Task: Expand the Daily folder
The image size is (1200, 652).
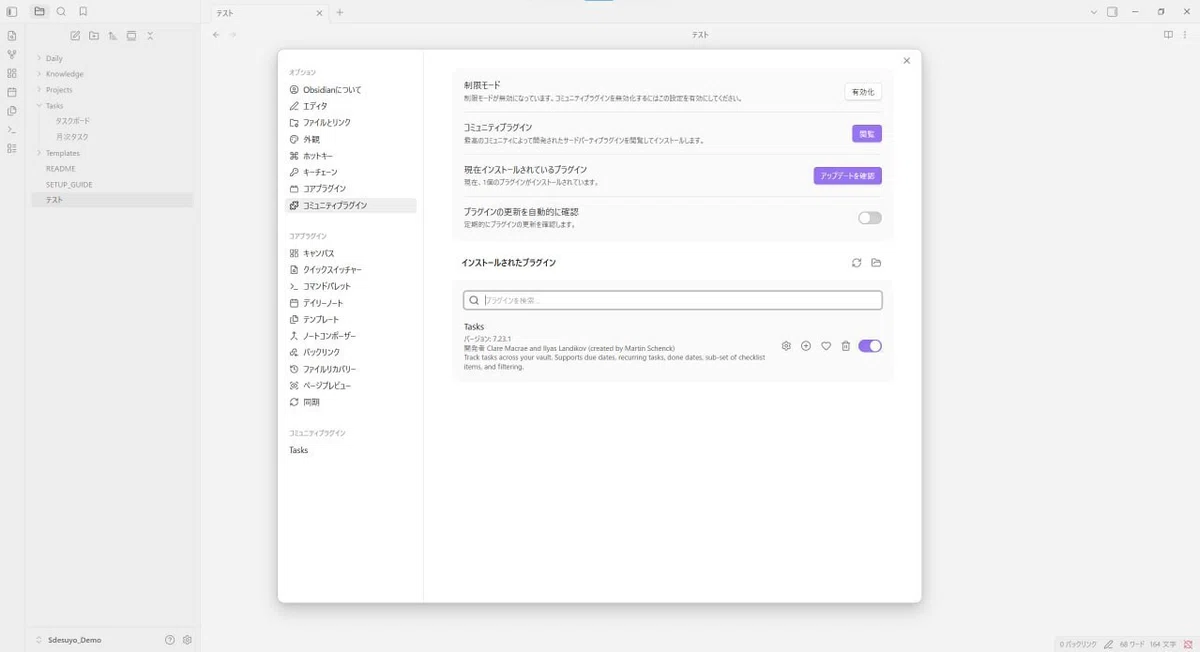Action: (x=54, y=58)
